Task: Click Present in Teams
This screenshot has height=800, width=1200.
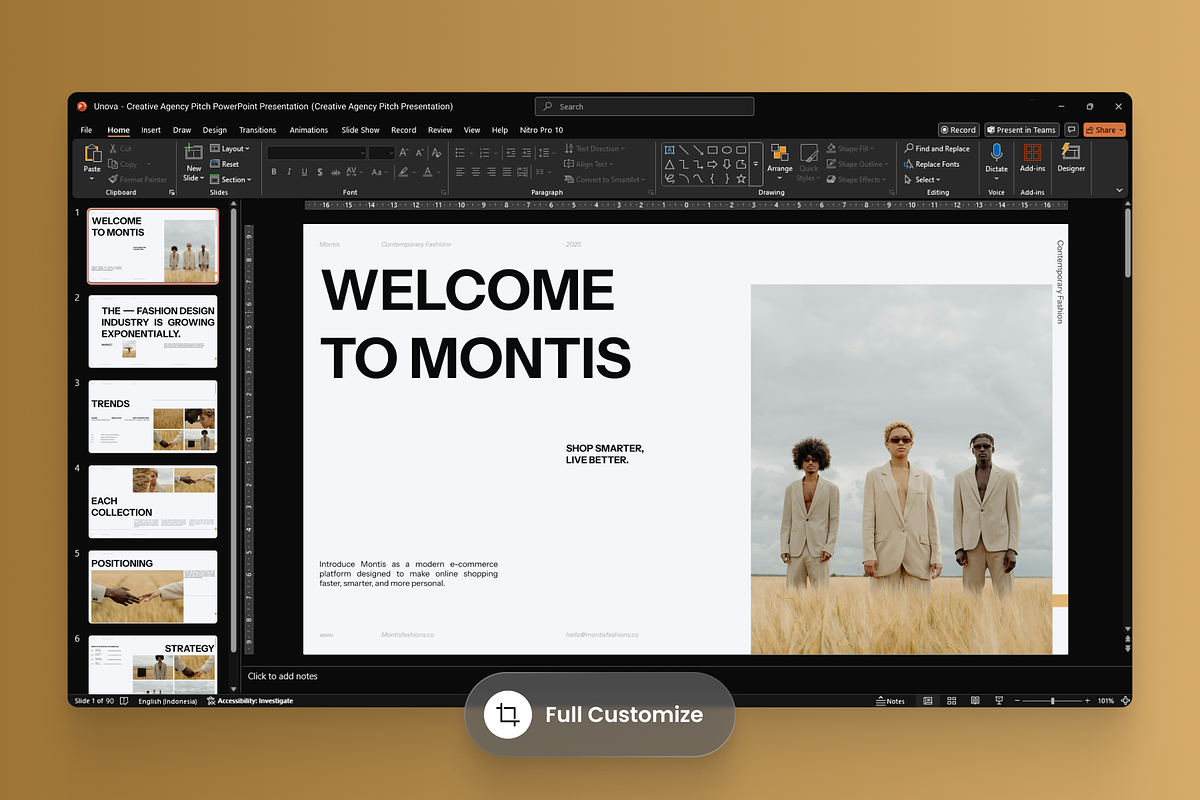Action: click(1021, 130)
